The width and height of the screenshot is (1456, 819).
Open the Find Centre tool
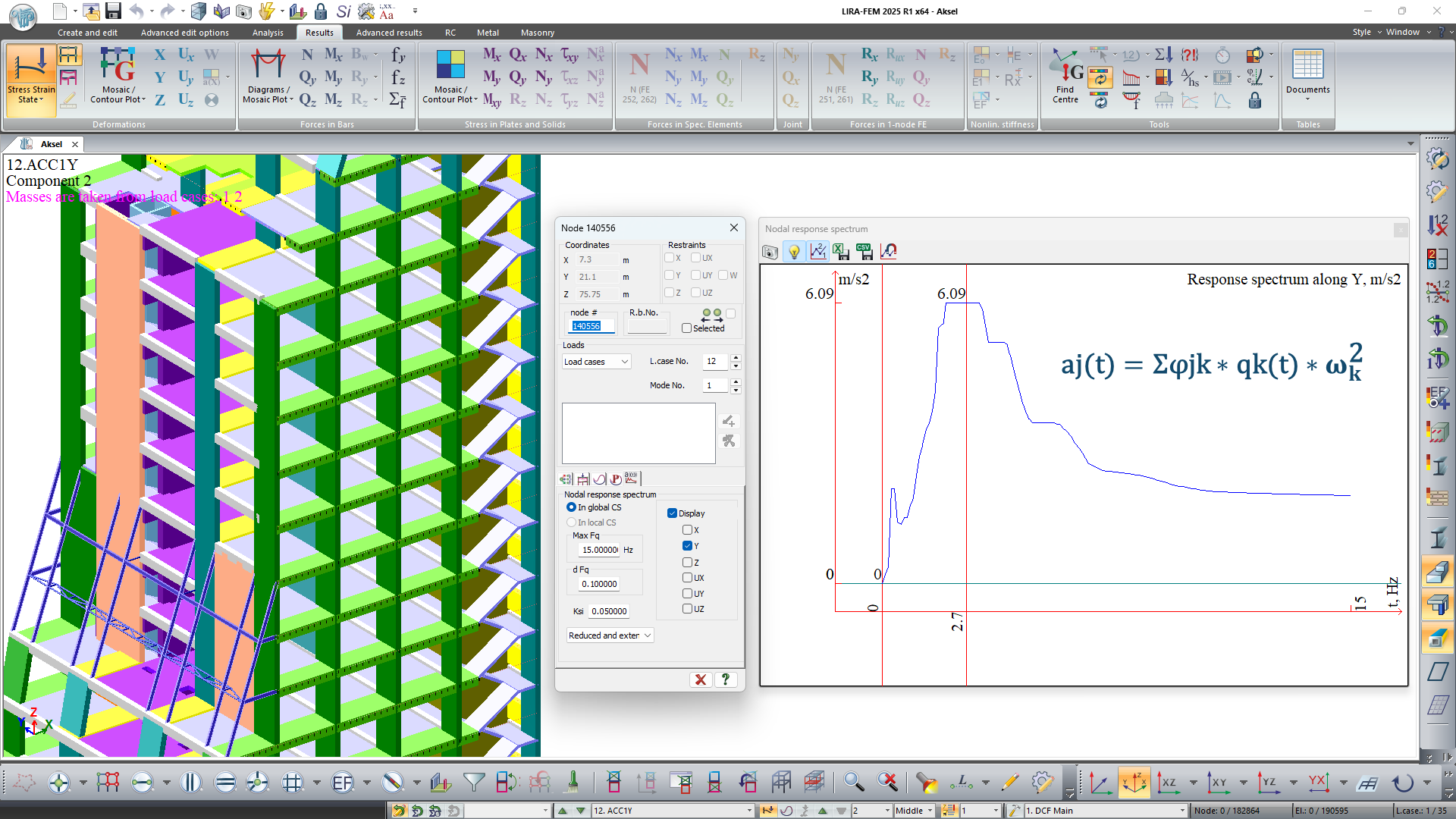[x=1065, y=76]
